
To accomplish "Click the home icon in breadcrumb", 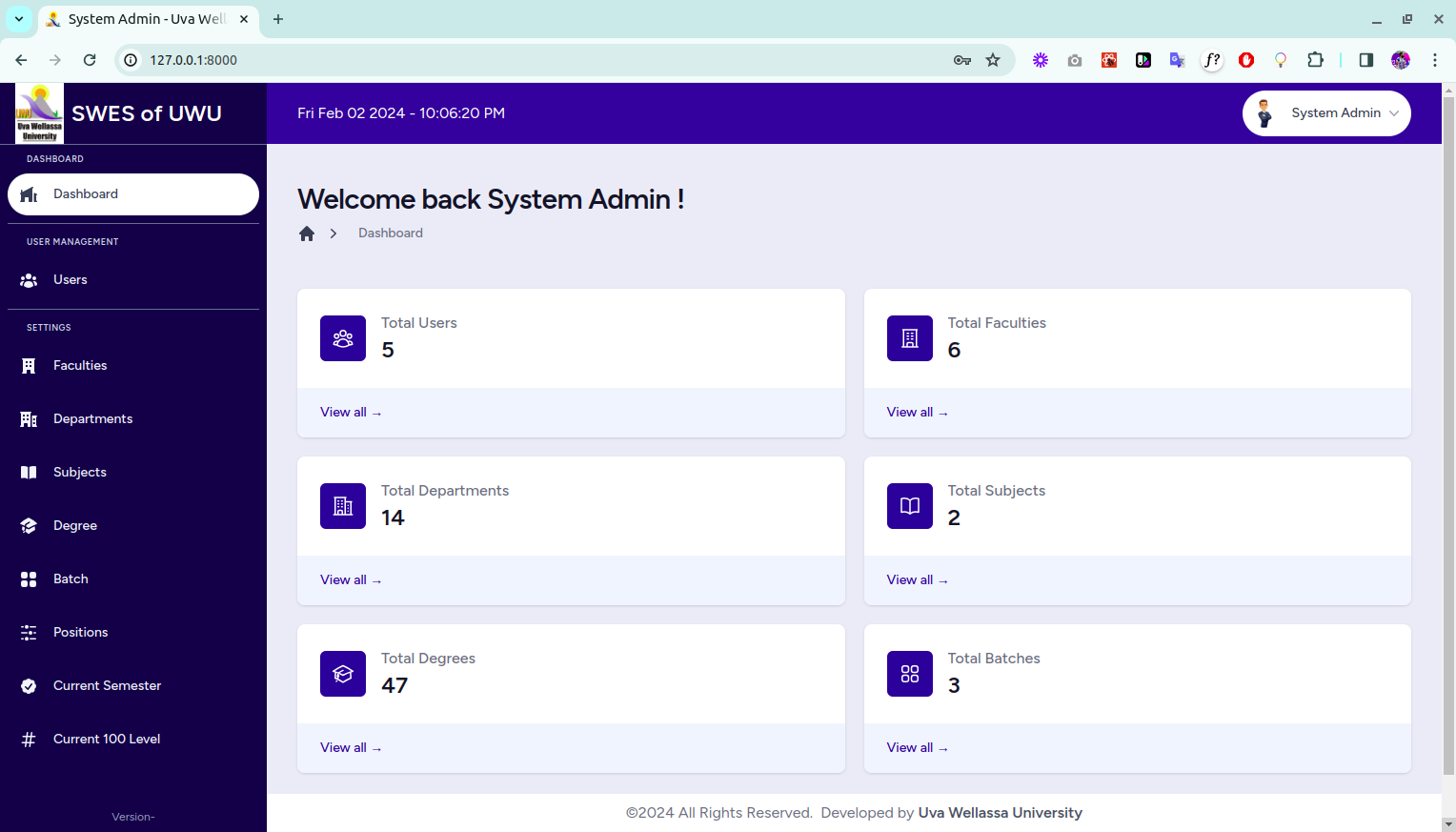I will coord(307,233).
